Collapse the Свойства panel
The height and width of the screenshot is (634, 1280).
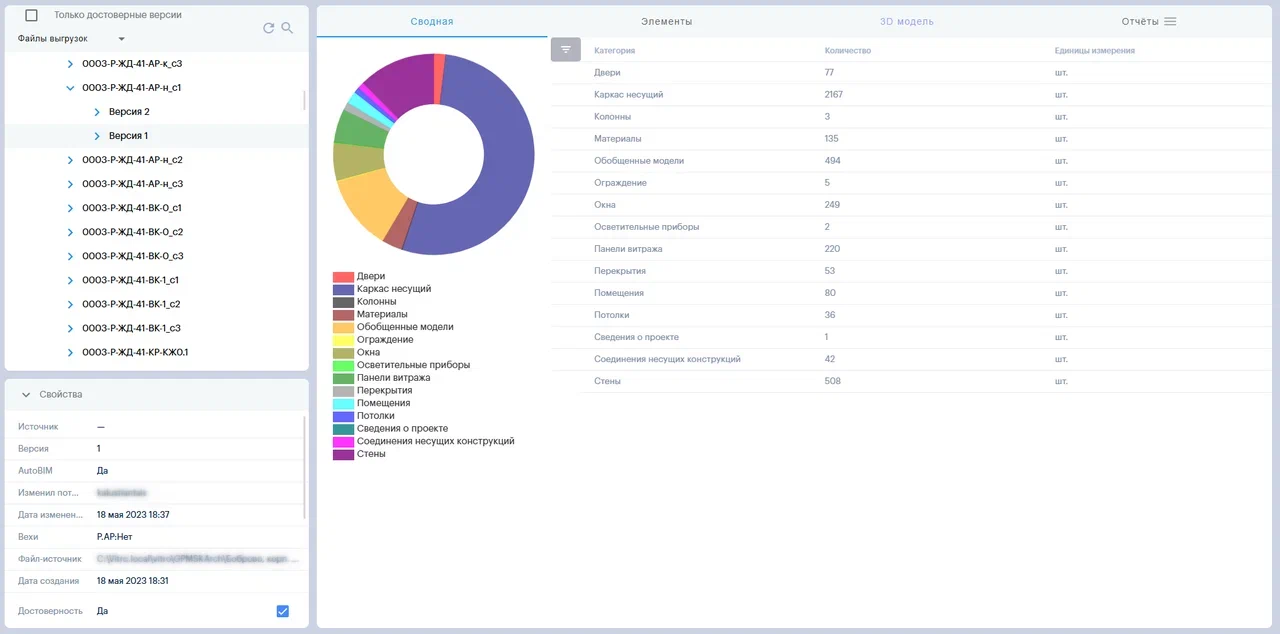(x=26, y=395)
